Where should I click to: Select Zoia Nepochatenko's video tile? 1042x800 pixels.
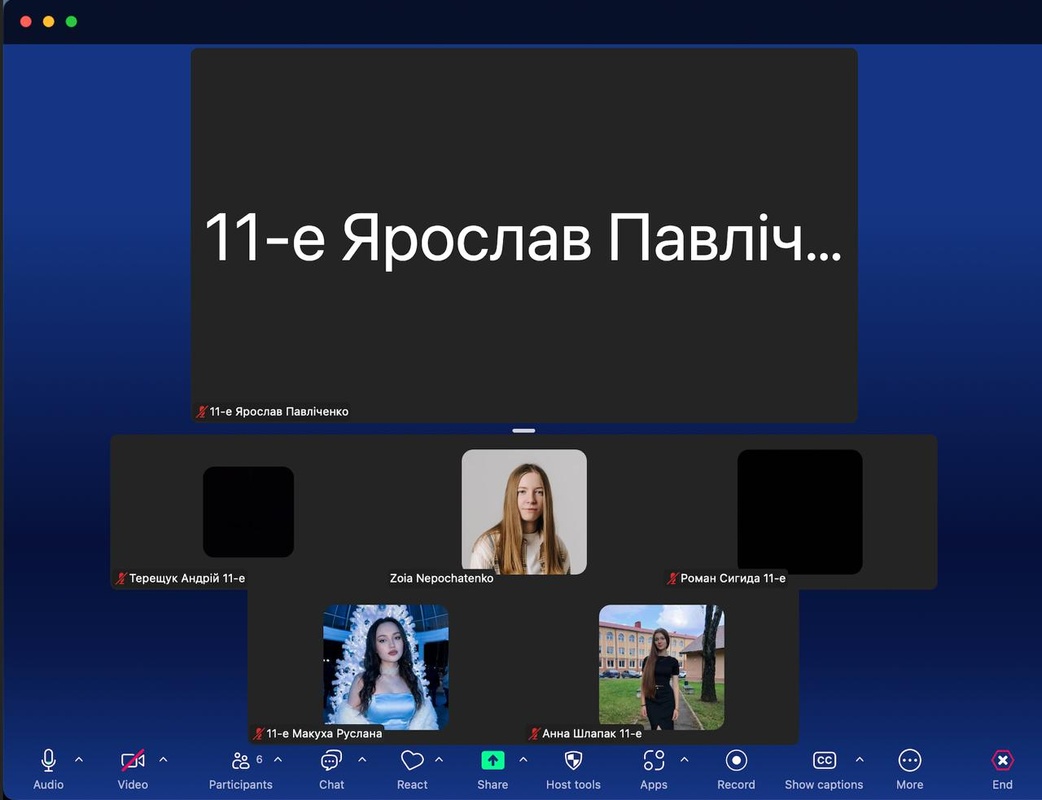tap(523, 512)
